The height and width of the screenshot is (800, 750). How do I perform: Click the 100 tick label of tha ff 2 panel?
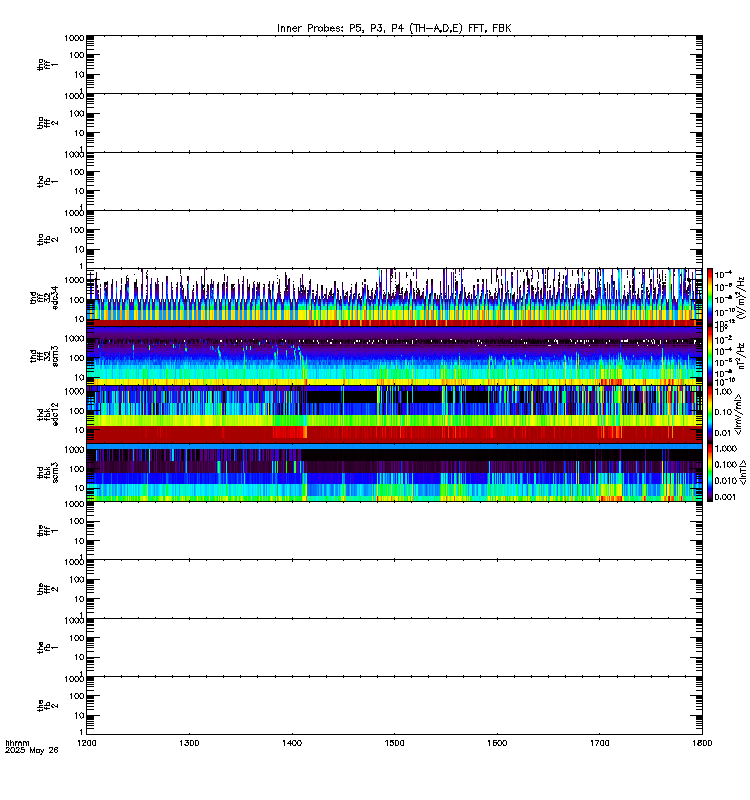click(77, 113)
